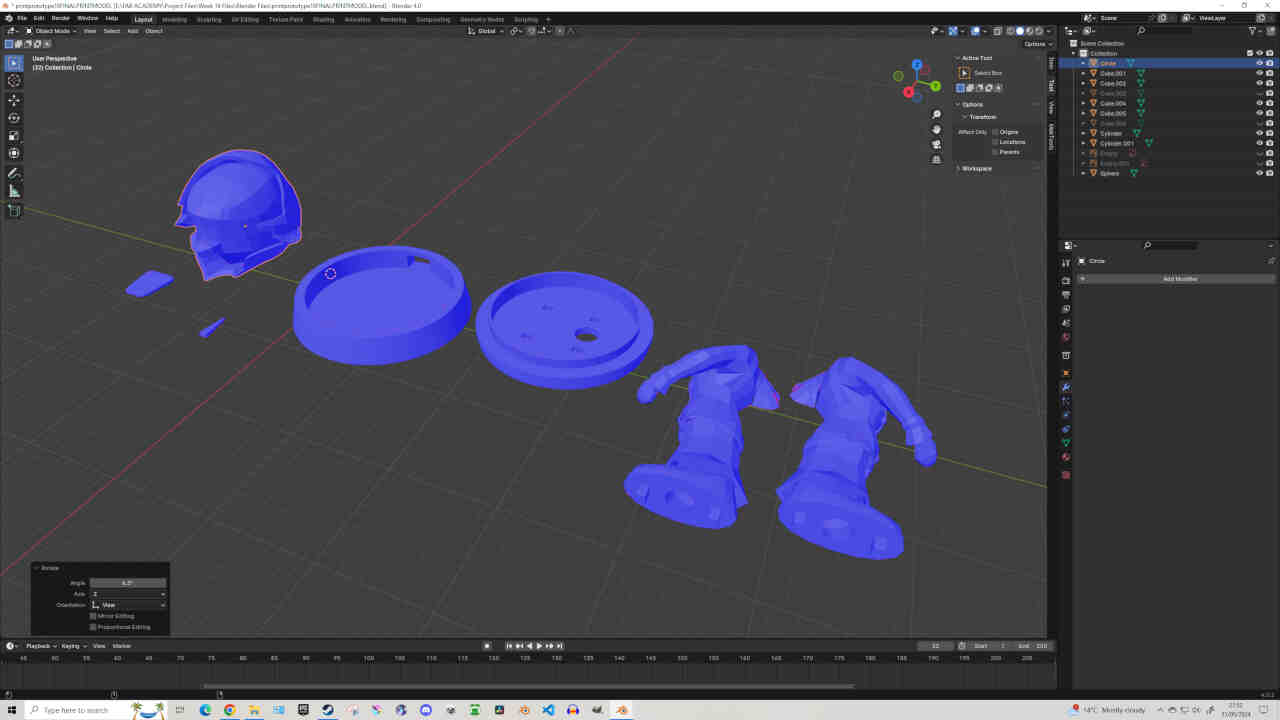
Task: Switch to the Shading workspace tab
Action: [x=323, y=19]
